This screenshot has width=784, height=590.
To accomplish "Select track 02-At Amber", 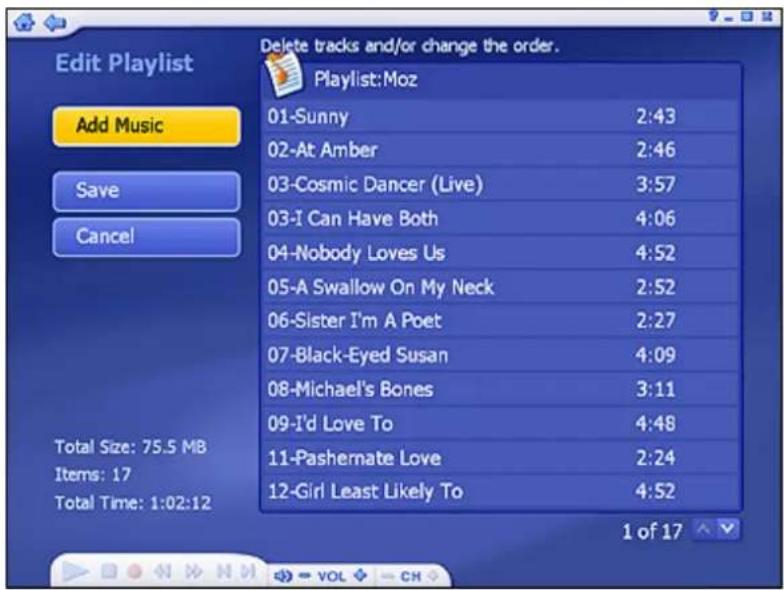I will 500,150.
